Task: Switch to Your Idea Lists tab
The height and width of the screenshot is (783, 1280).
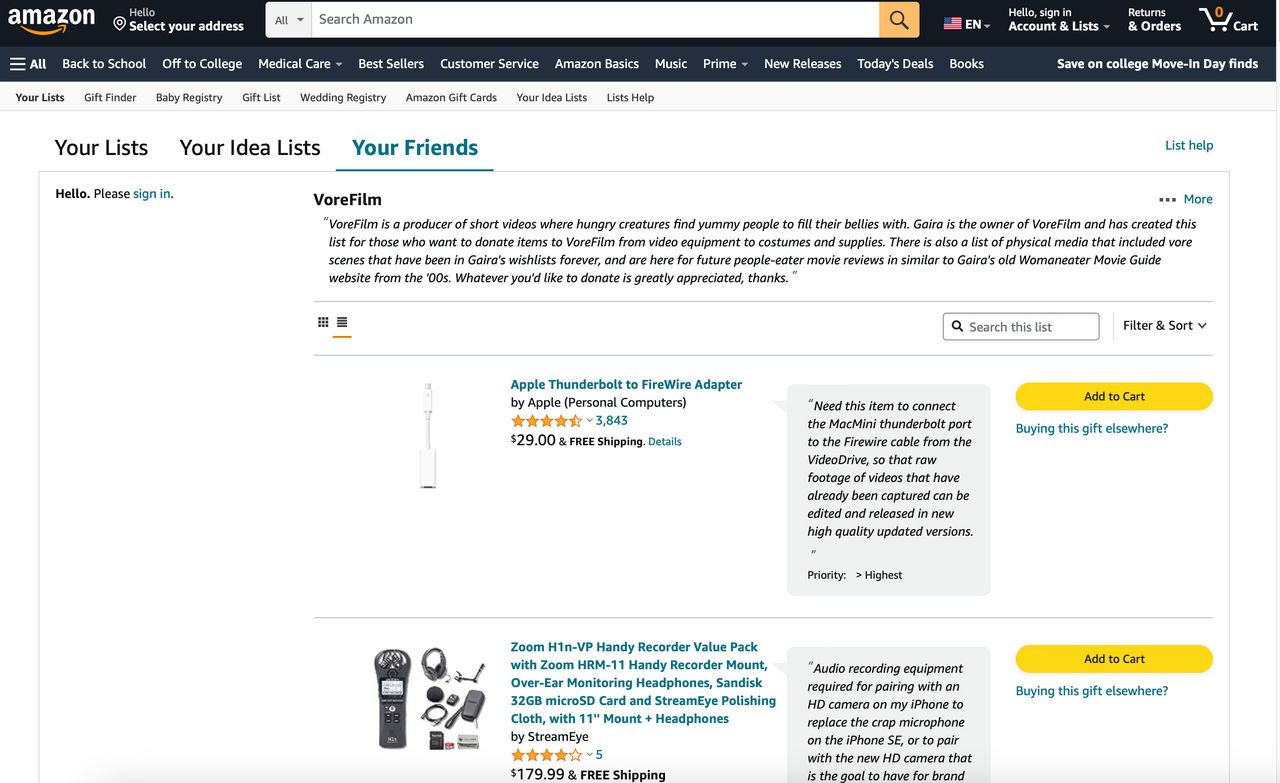Action: 250,147
